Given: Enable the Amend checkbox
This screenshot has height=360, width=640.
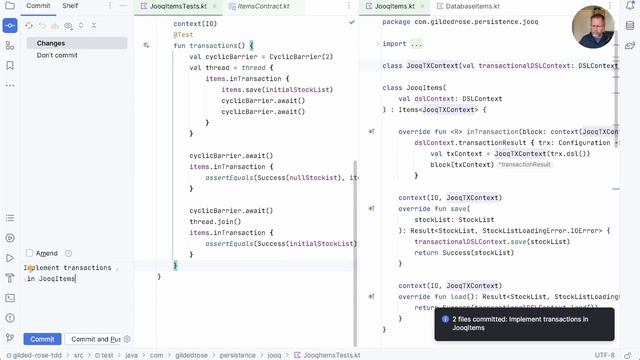Looking at the screenshot, I should tap(29, 253).
